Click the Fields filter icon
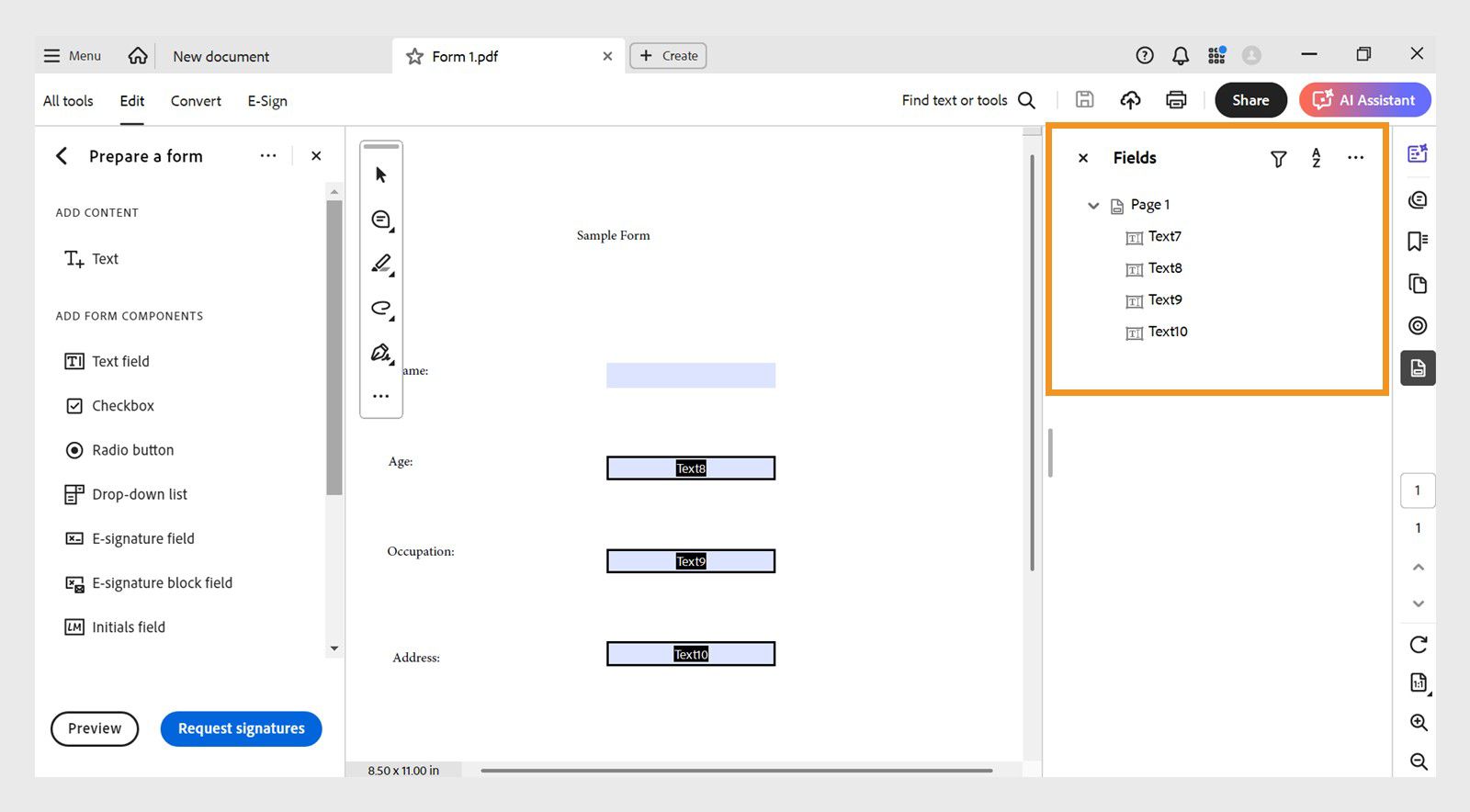 (1278, 159)
